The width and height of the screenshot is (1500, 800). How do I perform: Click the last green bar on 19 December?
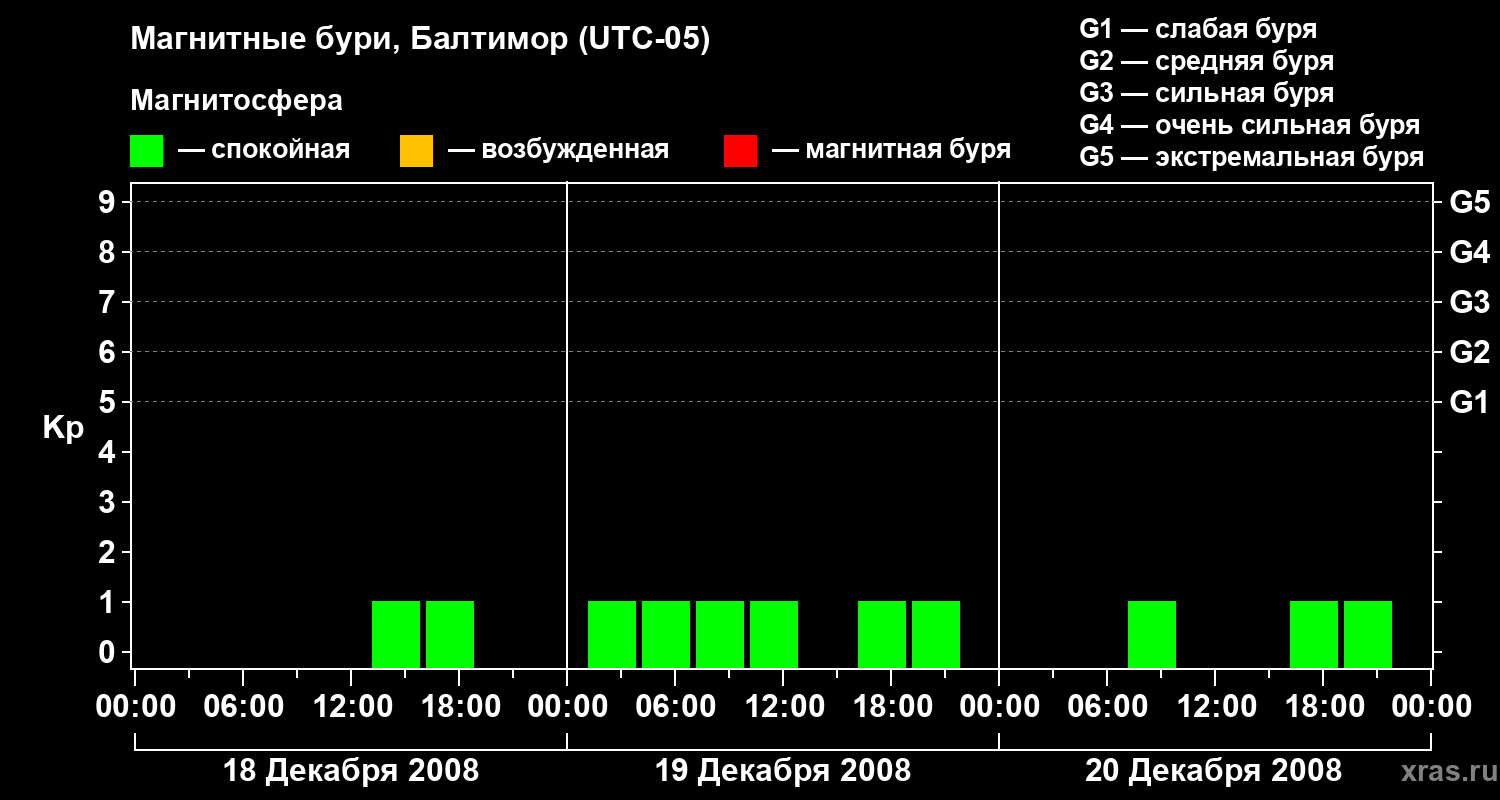936,634
